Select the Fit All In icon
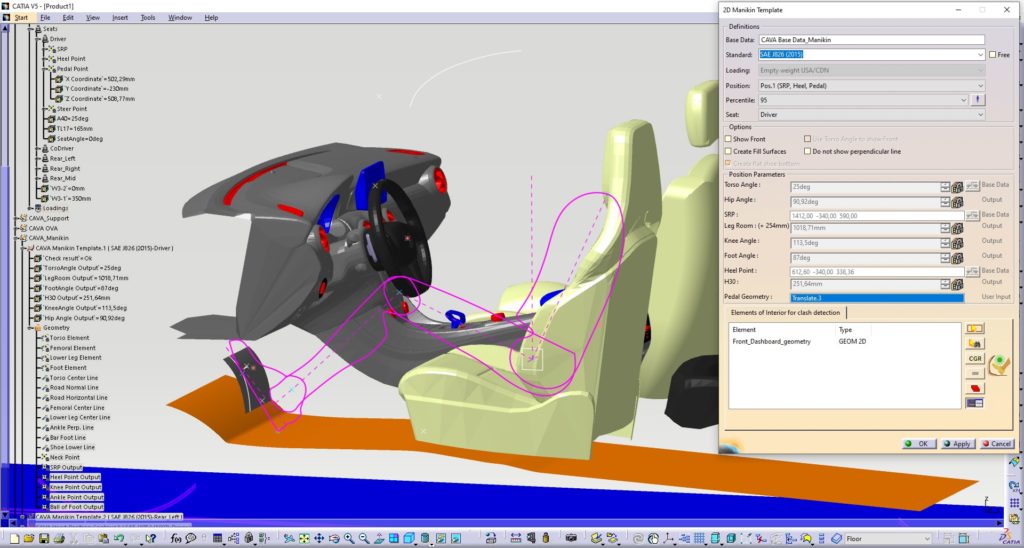 pyautogui.click(x=304, y=538)
